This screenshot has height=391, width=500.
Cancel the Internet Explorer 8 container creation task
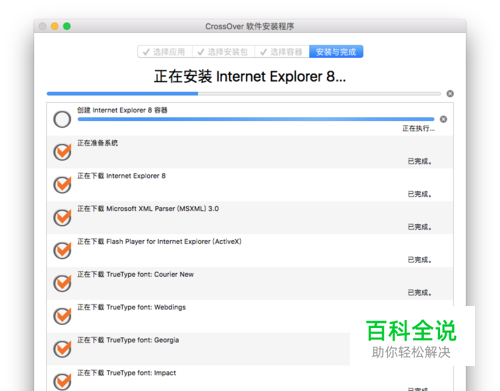pyautogui.click(x=443, y=119)
